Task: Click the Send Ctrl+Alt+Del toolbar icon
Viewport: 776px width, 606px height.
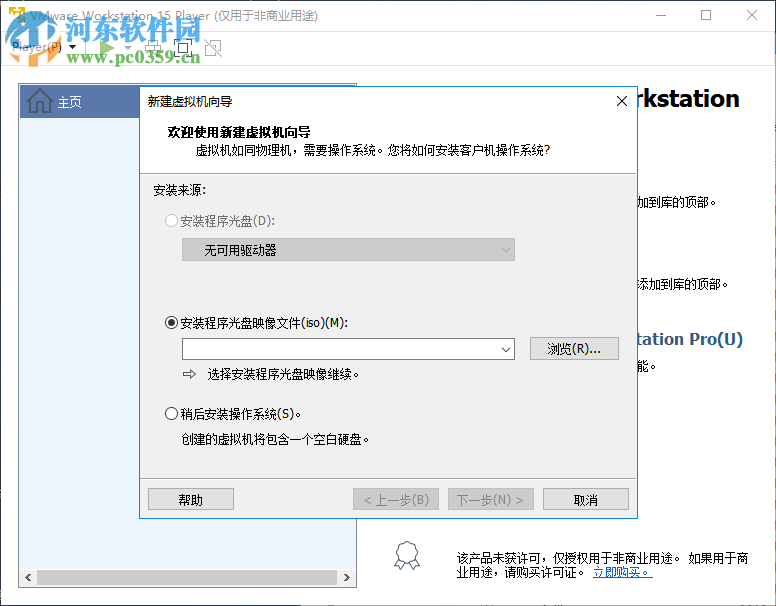Action: [153, 48]
